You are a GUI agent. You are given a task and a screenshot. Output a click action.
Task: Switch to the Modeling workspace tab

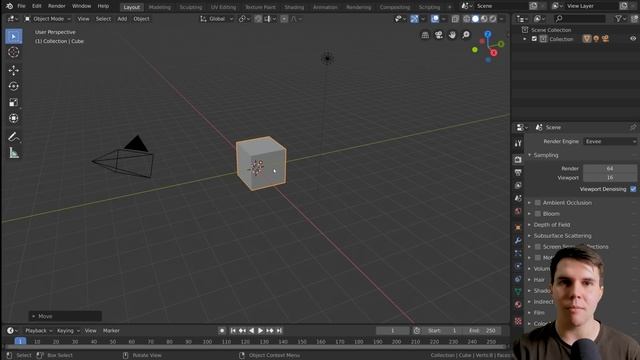160,7
